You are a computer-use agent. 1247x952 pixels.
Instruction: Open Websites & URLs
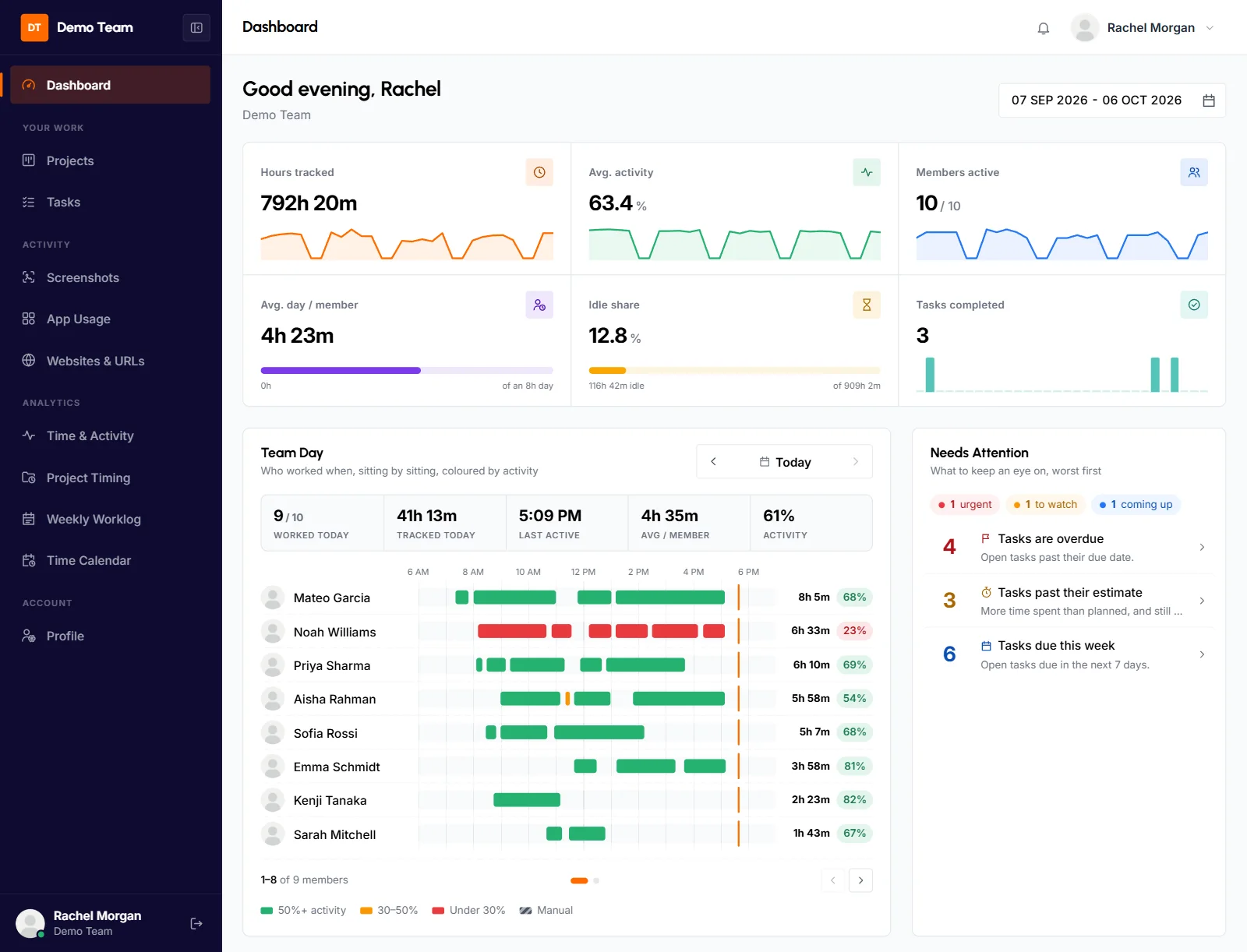tap(110, 361)
